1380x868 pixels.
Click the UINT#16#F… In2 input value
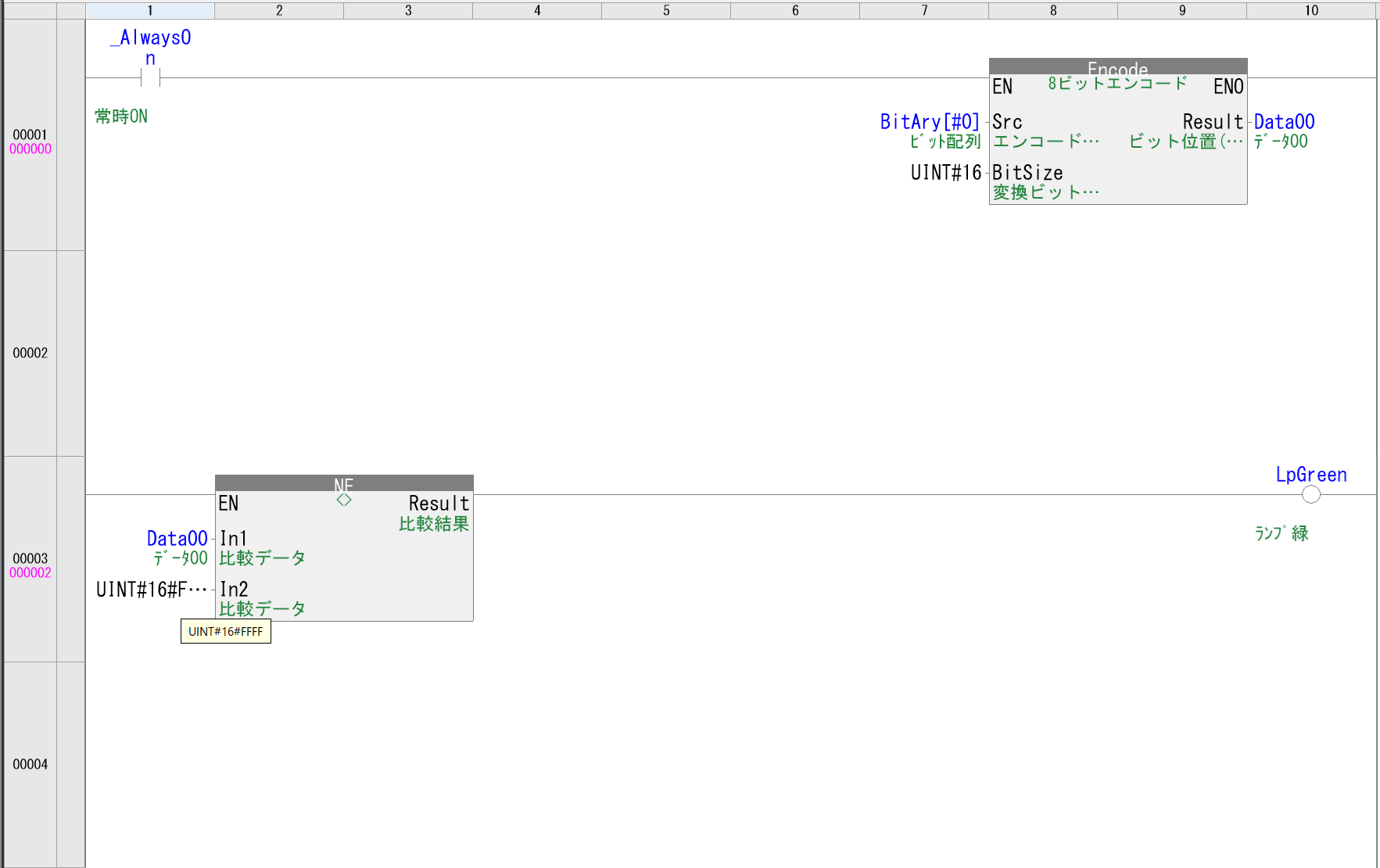click(x=152, y=590)
